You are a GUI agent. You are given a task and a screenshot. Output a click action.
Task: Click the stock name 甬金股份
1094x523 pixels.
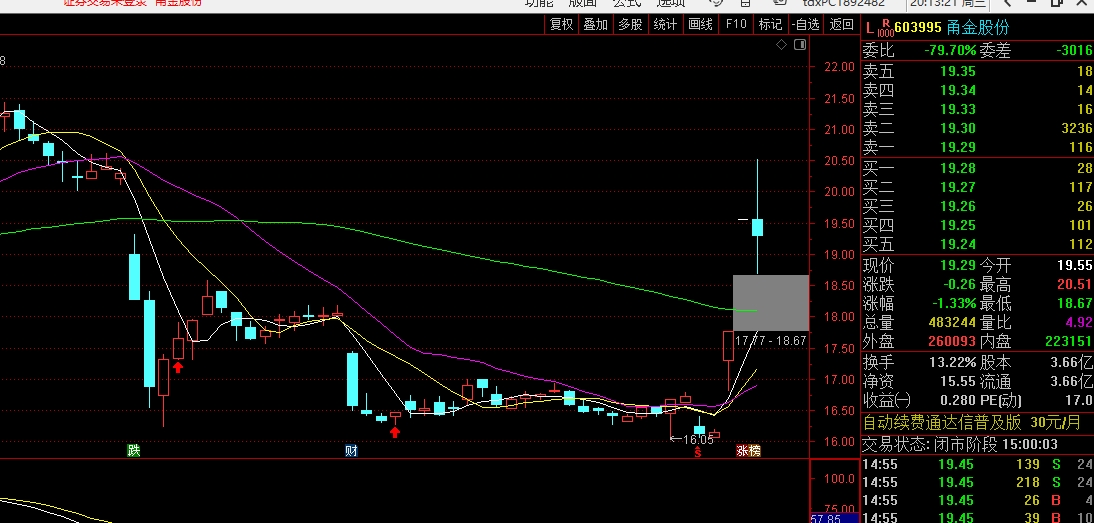977,28
